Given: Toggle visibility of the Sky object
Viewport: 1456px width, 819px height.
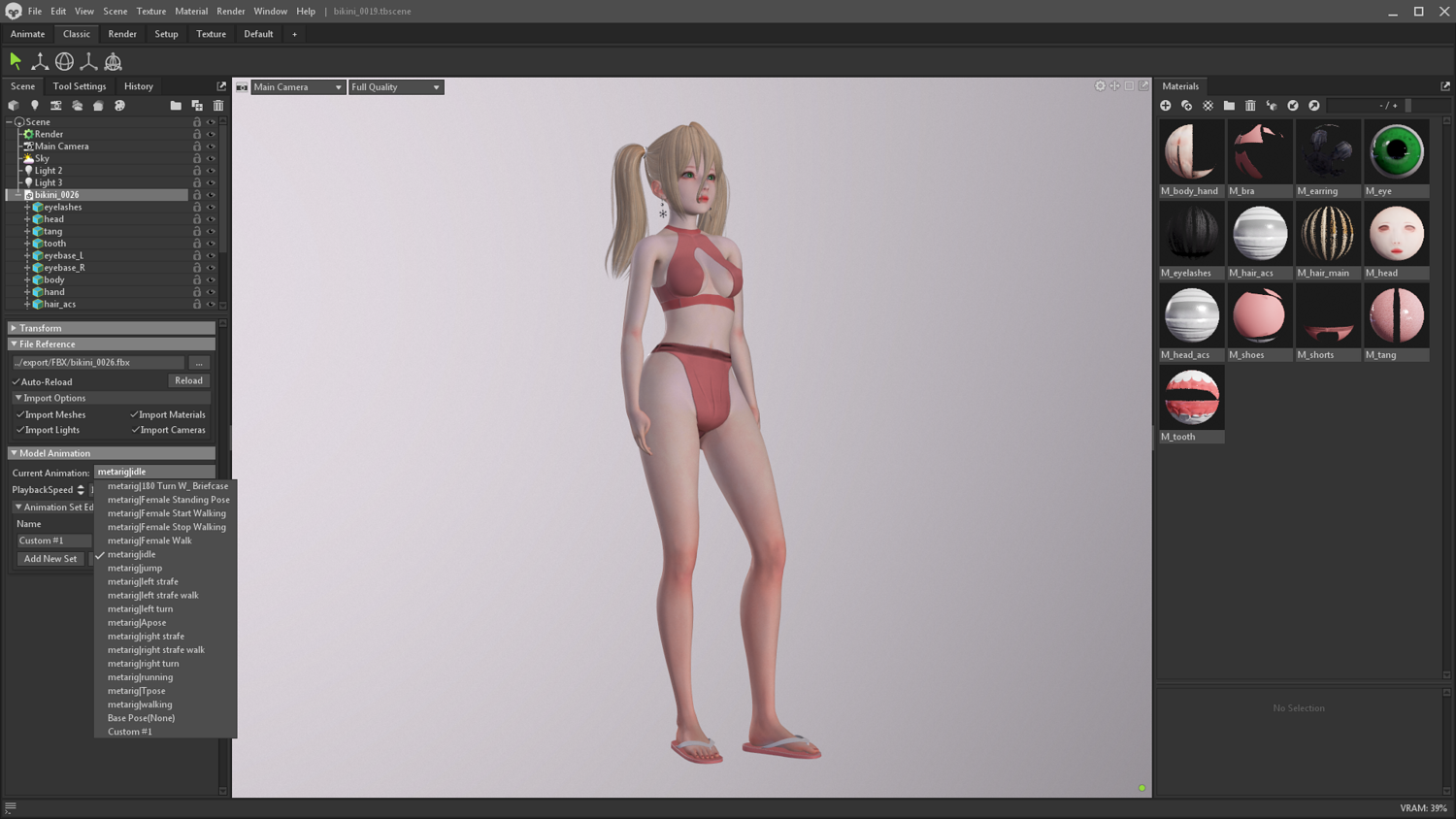Looking at the screenshot, I should [211, 158].
